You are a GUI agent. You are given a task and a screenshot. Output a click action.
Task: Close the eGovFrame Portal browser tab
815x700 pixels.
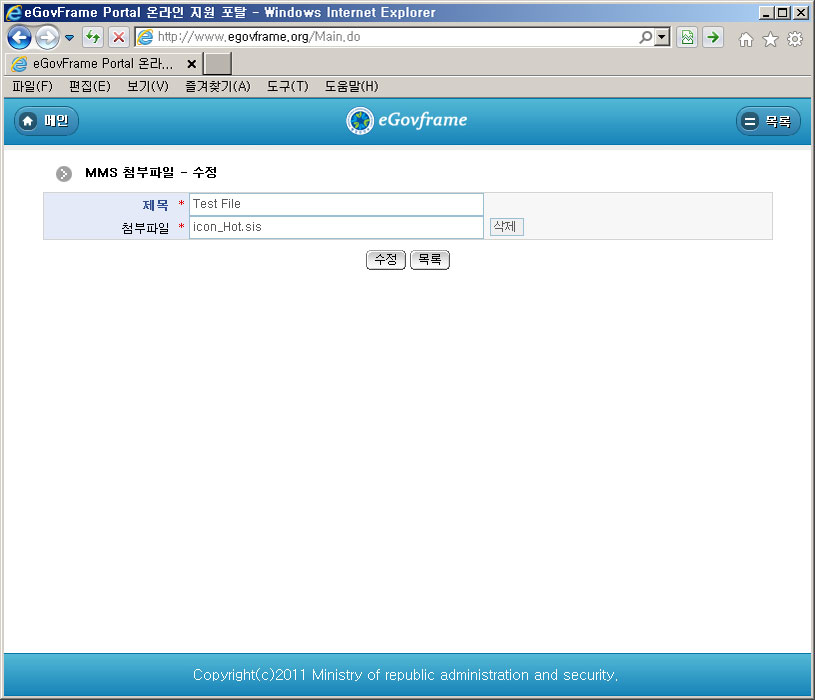pos(191,63)
